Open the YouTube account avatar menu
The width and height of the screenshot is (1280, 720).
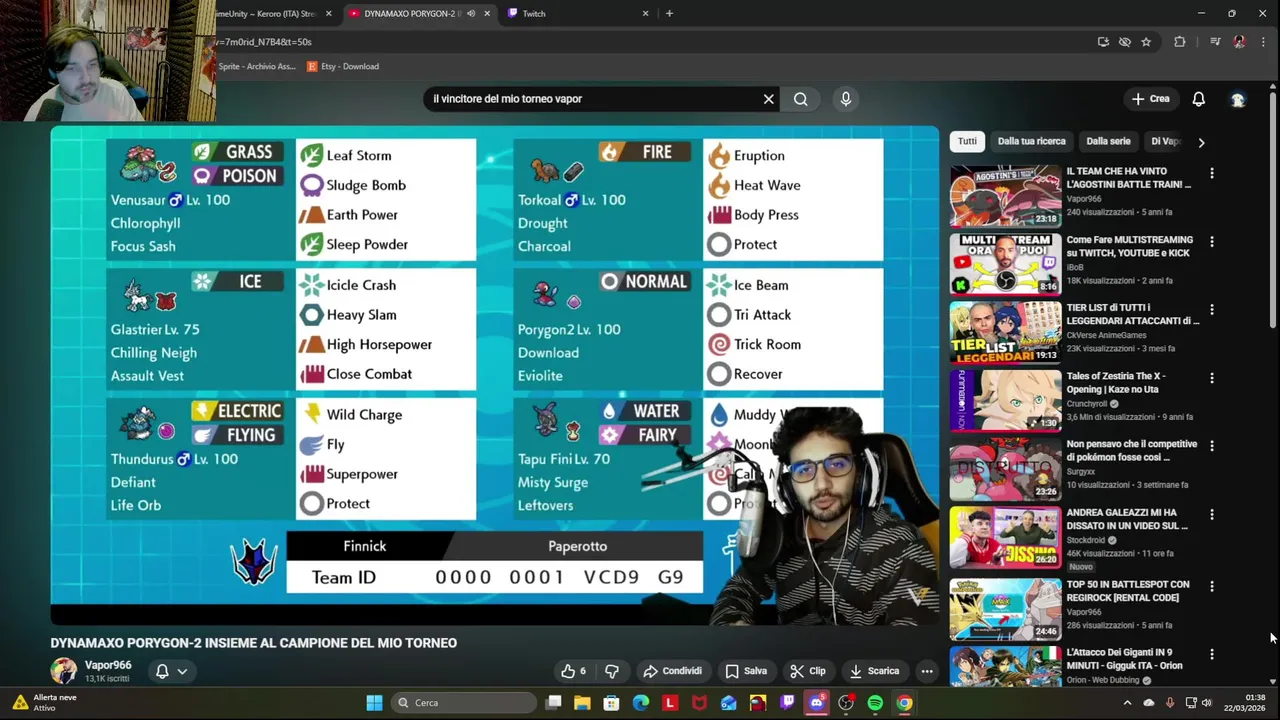(1237, 99)
